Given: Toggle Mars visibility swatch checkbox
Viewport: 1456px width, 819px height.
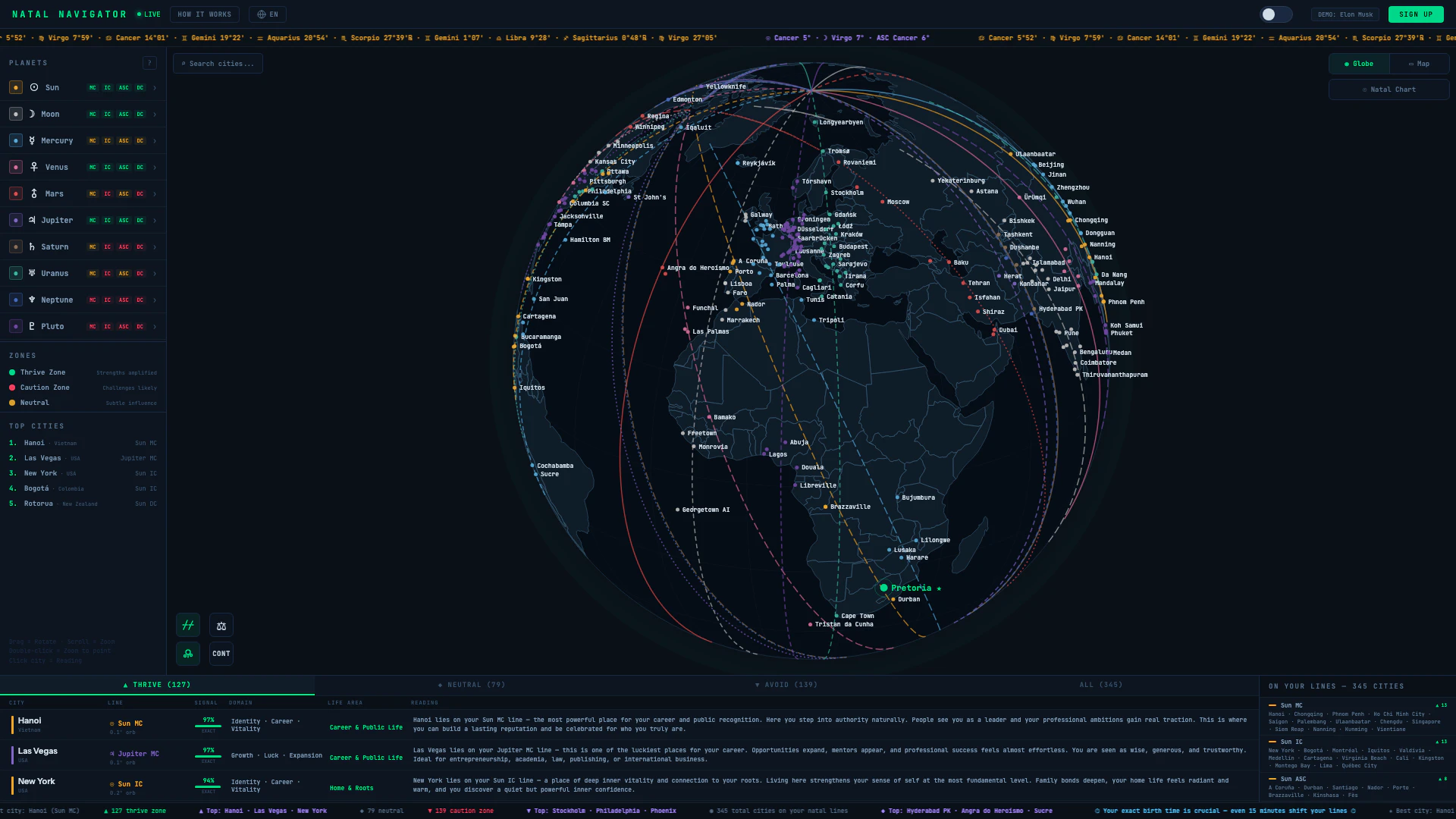Looking at the screenshot, I should (x=16, y=194).
